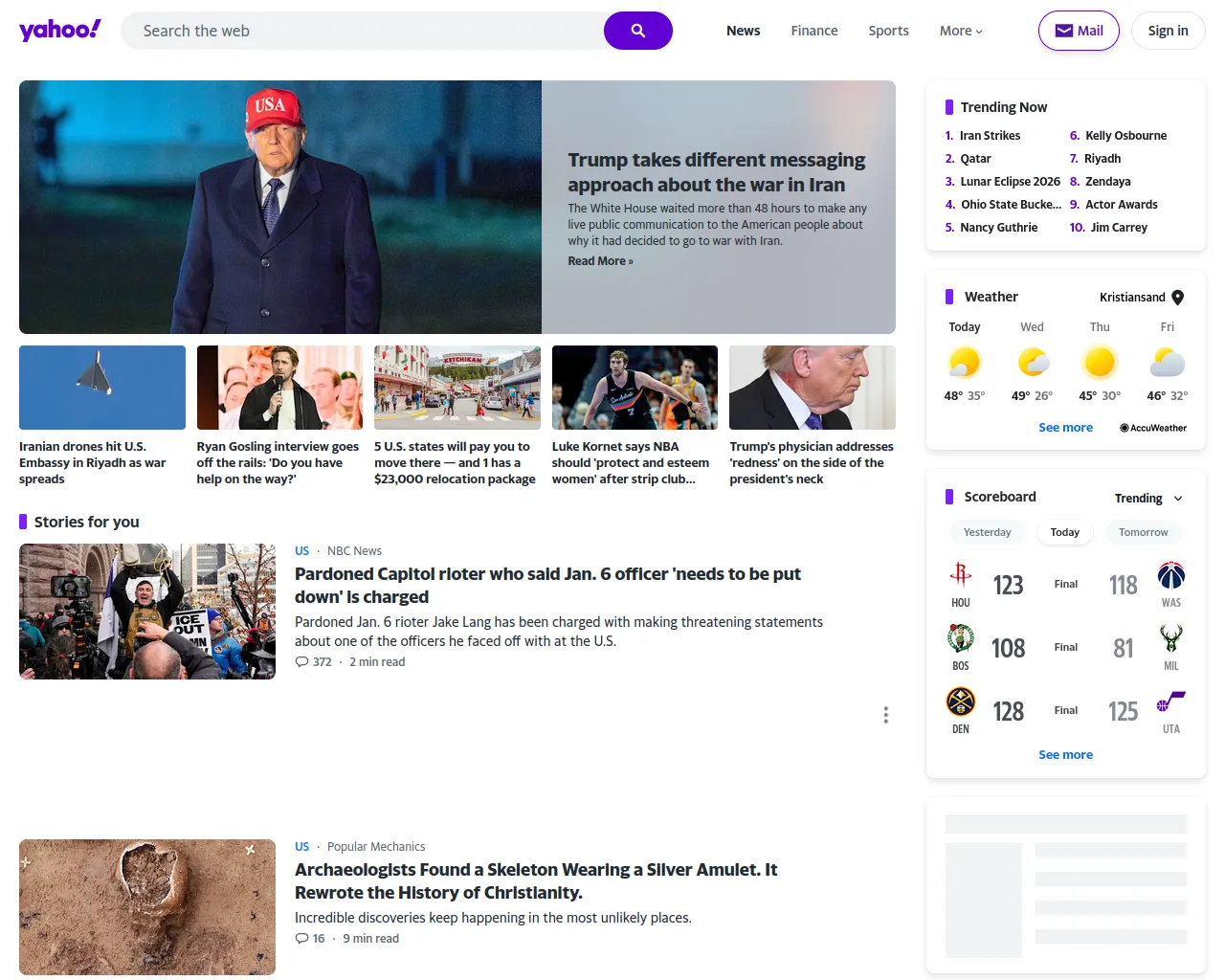Image resolution: width=1225 pixels, height=980 pixels.
Task: Click Wednesday's partly cloudy weather icon
Action: pos(1033,363)
